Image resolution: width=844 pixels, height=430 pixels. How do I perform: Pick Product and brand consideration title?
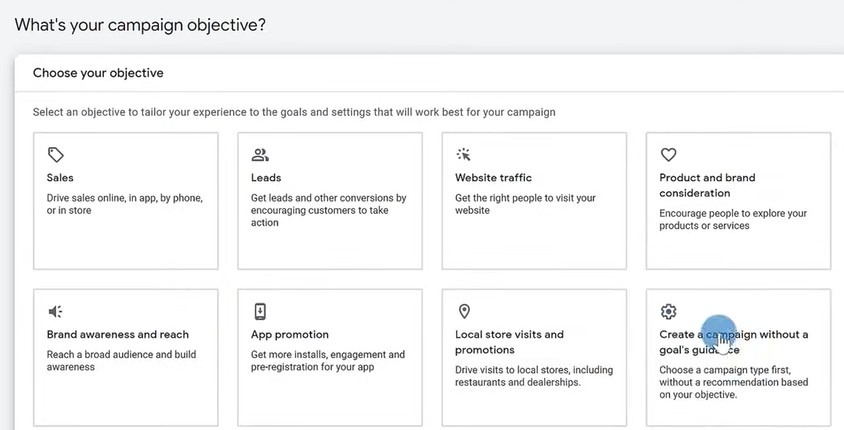coord(707,185)
